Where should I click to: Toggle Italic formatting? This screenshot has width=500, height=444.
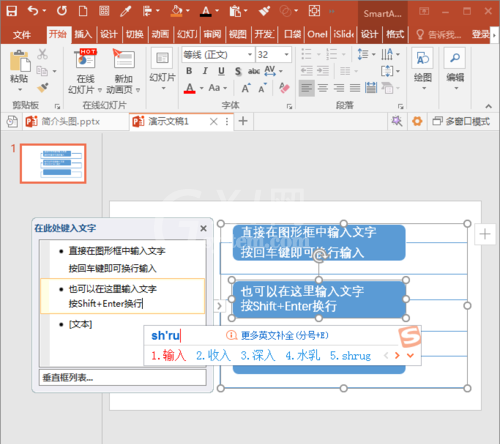coord(205,71)
